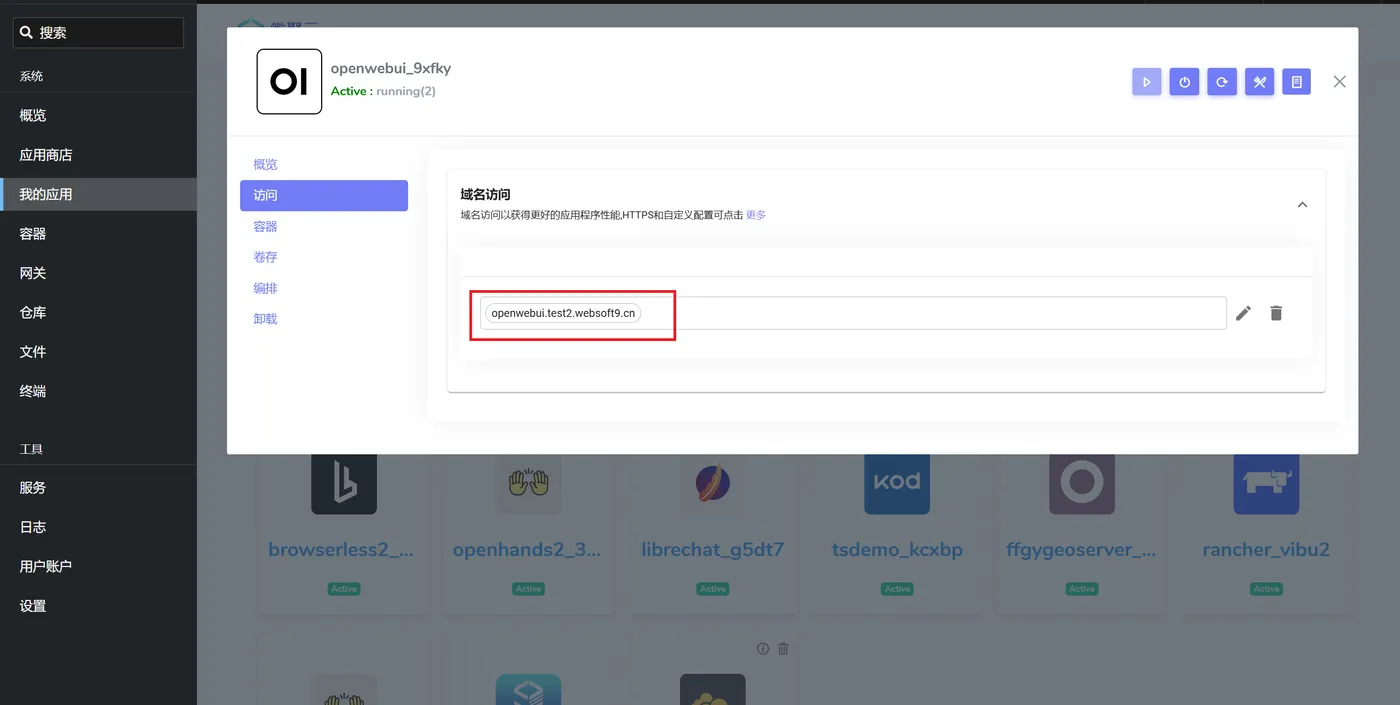Click inside the domain input field
This screenshot has height=705, width=1400.
pos(853,313)
